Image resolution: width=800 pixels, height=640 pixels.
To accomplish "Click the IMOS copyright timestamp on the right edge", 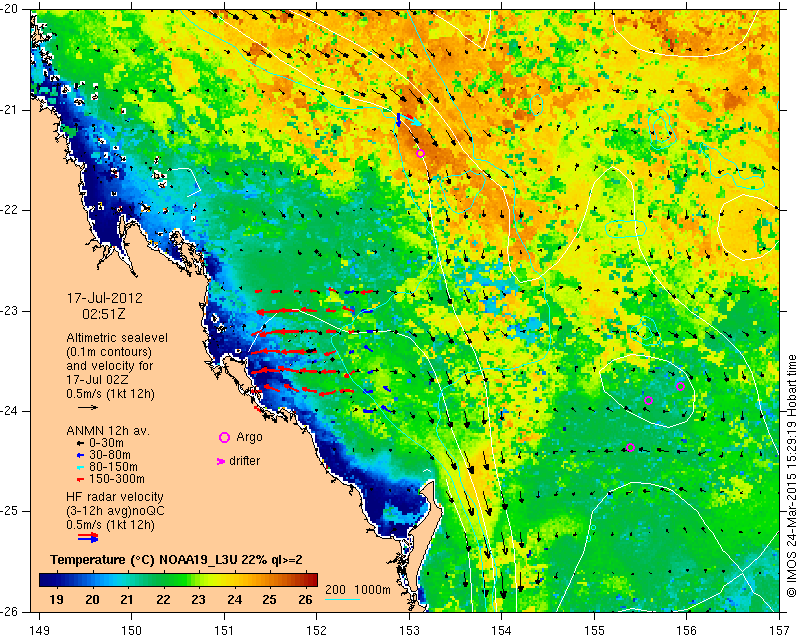I will coord(792,476).
